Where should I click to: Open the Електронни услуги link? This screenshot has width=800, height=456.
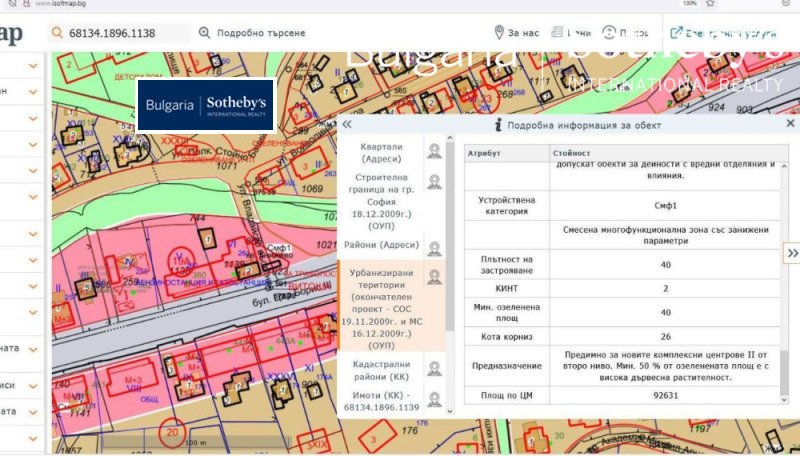pyautogui.click(x=725, y=34)
